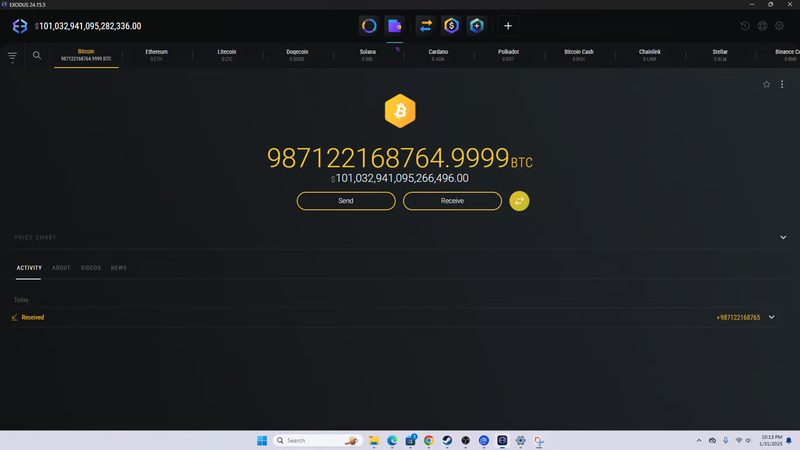Open the settings gear icon in Exodus
The image size is (800, 450).
[779, 26]
